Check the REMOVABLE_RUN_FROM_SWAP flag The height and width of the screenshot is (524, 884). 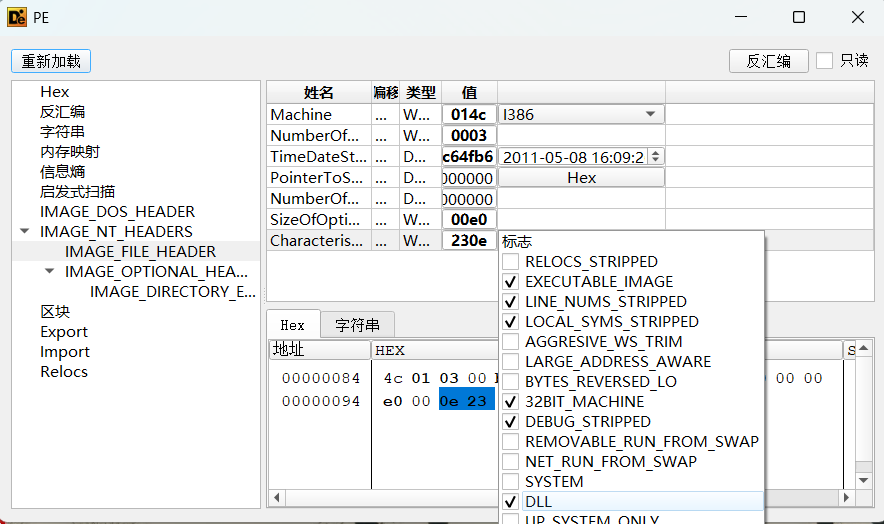point(511,442)
